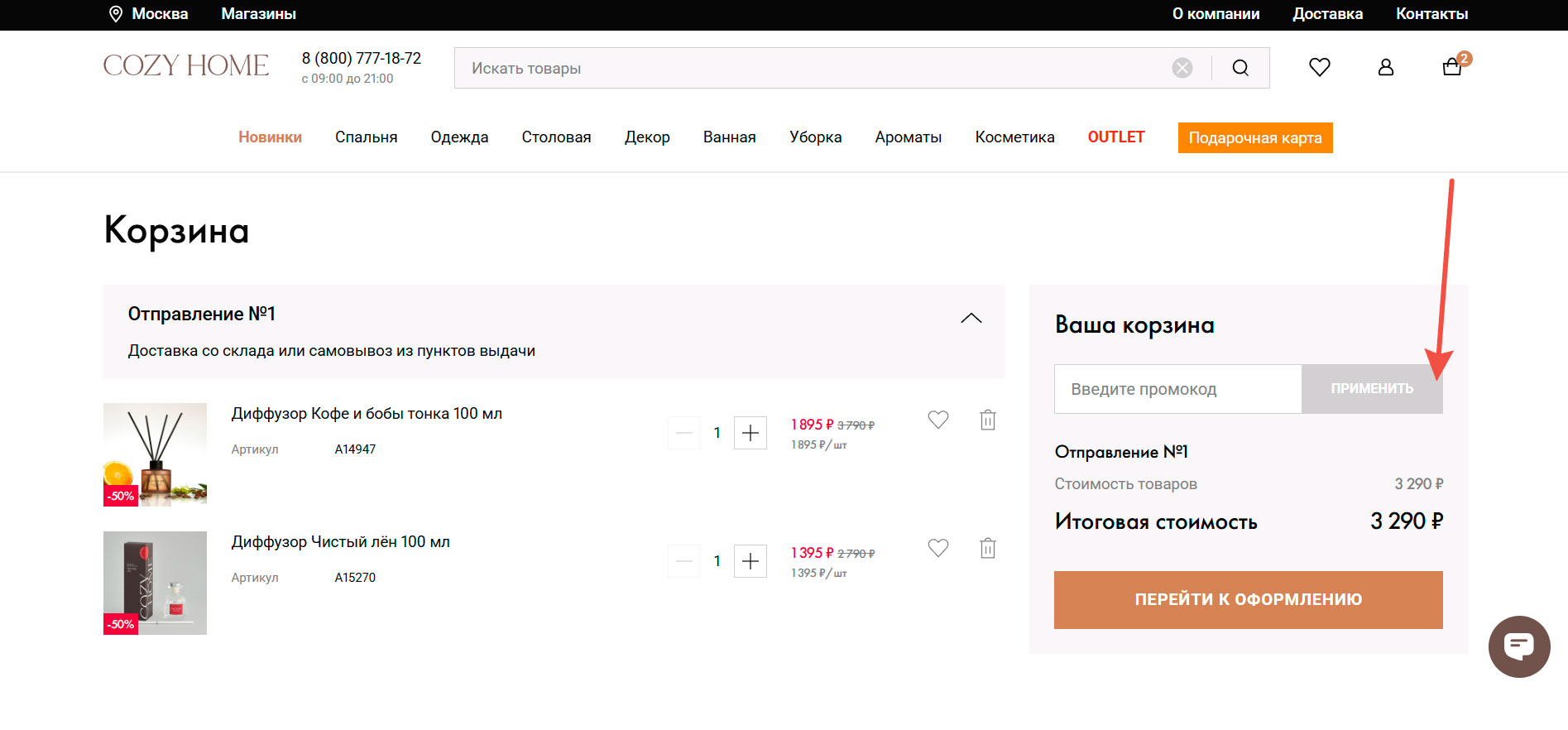Clear the search field with the X icon
The image size is (1568, 730).
(x=1182, y=68)
